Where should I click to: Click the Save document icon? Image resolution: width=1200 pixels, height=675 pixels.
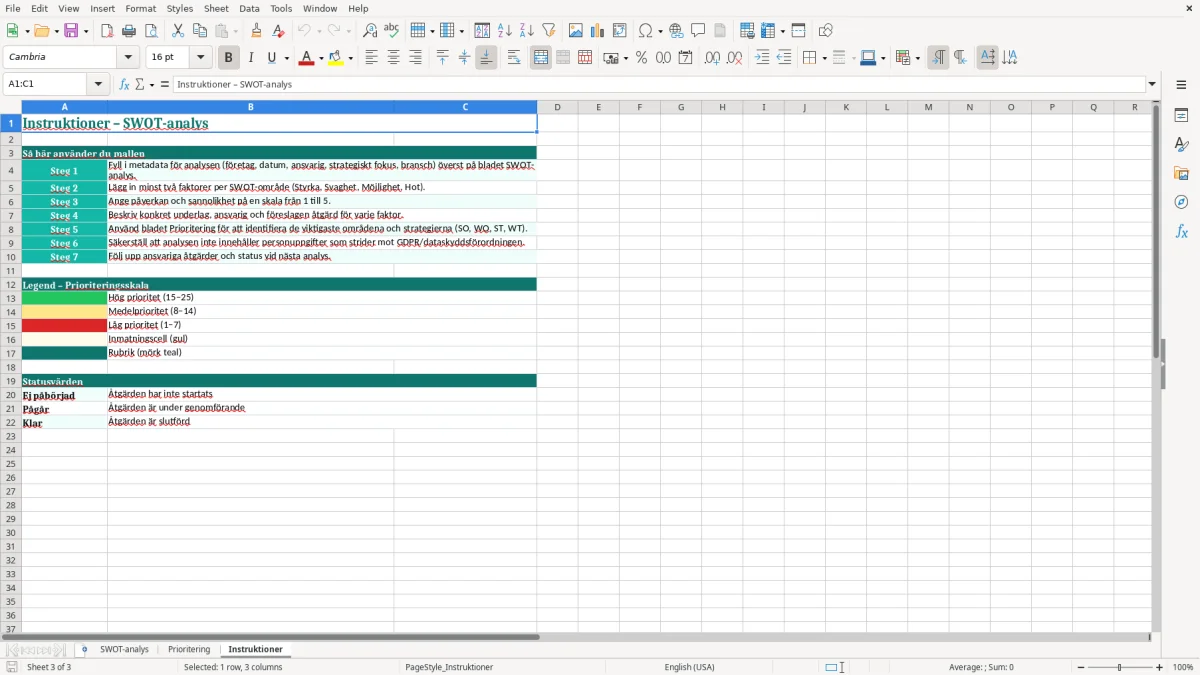71,31
